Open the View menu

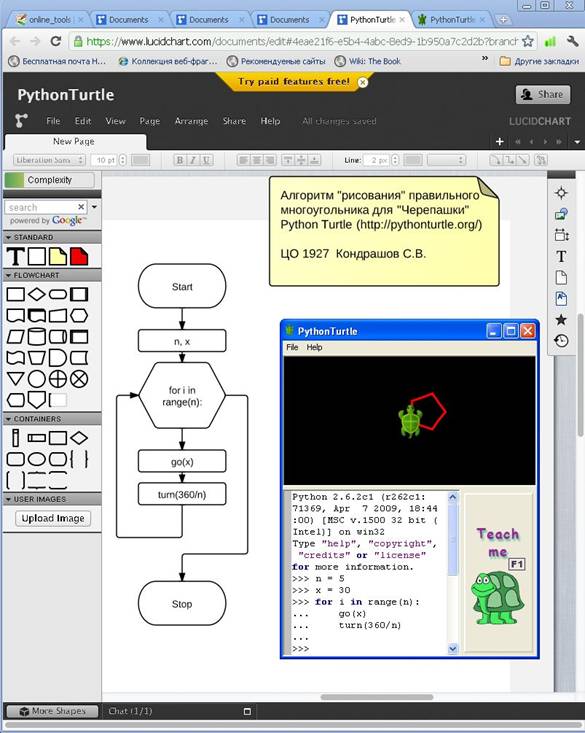pos(116,121)
